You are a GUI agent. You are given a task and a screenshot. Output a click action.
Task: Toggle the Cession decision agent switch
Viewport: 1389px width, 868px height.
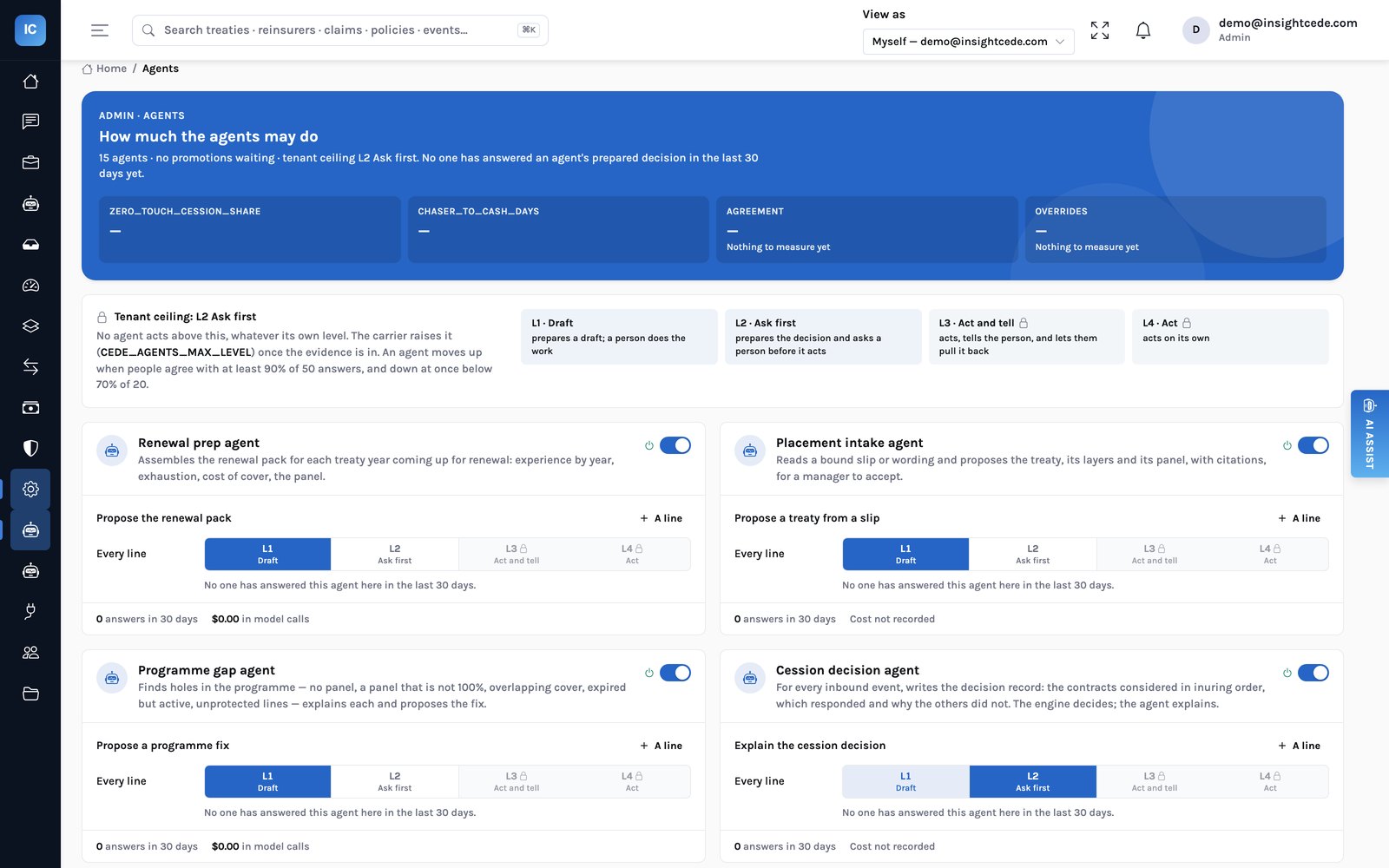click(1313, 673)
